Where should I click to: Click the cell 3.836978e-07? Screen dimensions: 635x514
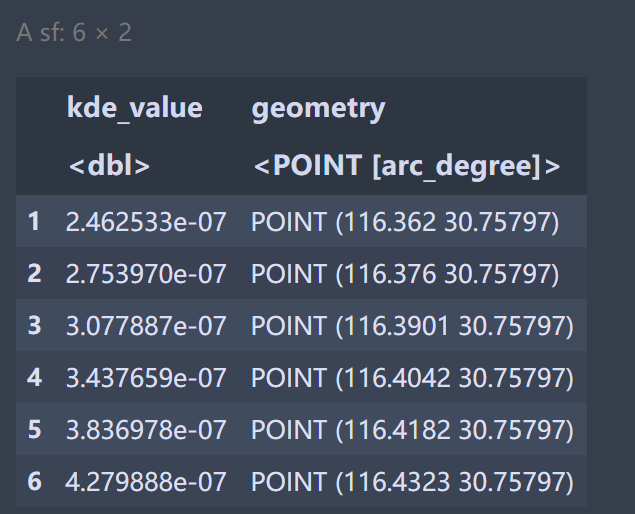pos(146,429)
